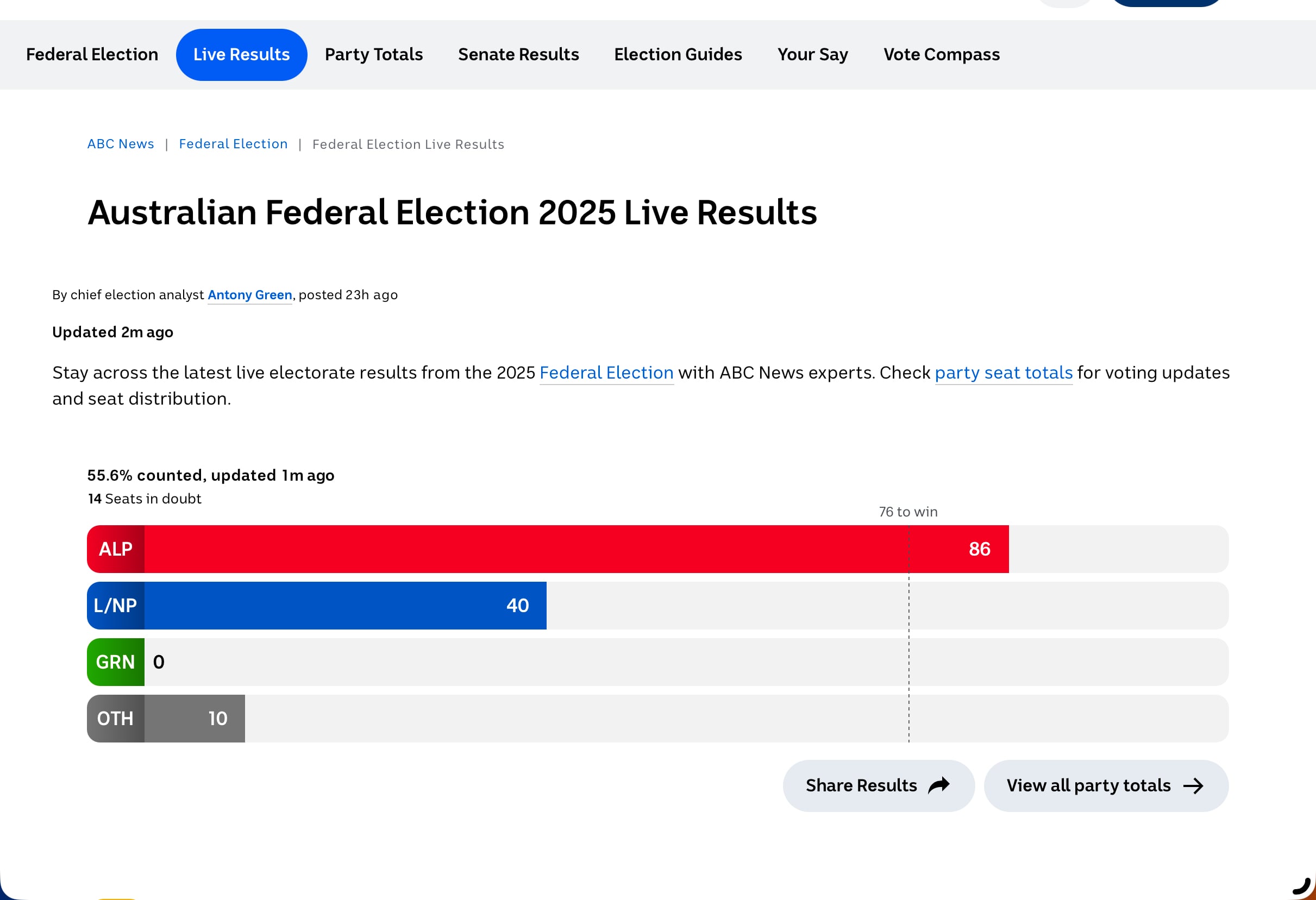Viewport: 1316px width, 900px height.
Task: Select the Live Results tab
Action: (x=241, y=54)
